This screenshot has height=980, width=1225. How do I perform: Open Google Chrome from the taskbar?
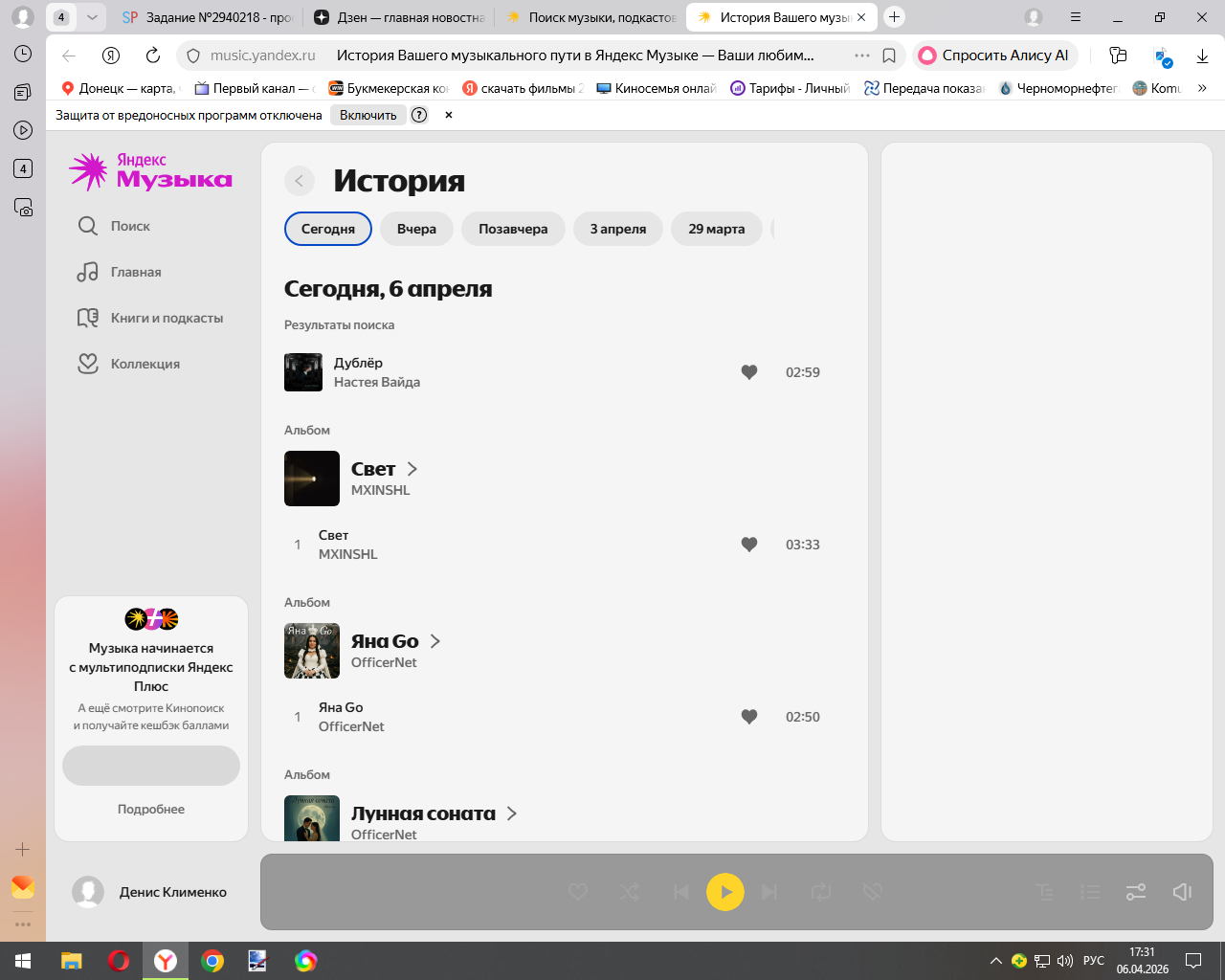click(212, 961)
